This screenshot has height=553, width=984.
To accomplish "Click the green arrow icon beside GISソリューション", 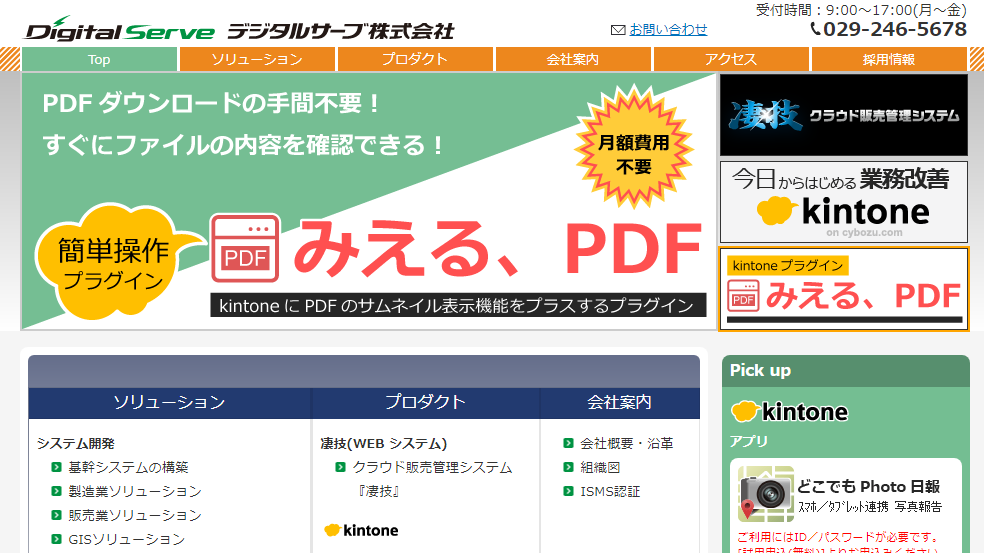I will (x=57, y=539).
